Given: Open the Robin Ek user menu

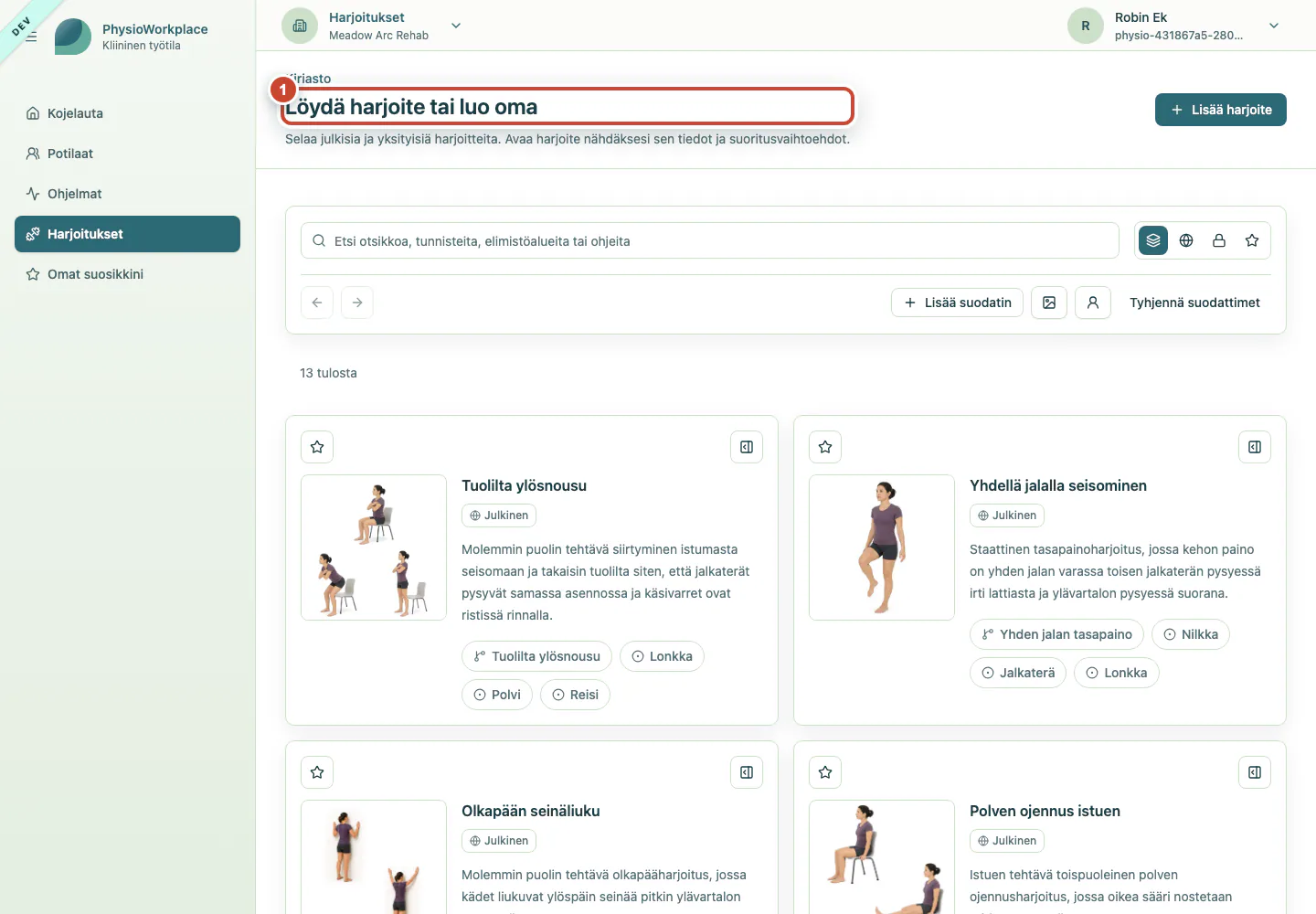Looking at the screenshot, I should (x=1274, y=26).
